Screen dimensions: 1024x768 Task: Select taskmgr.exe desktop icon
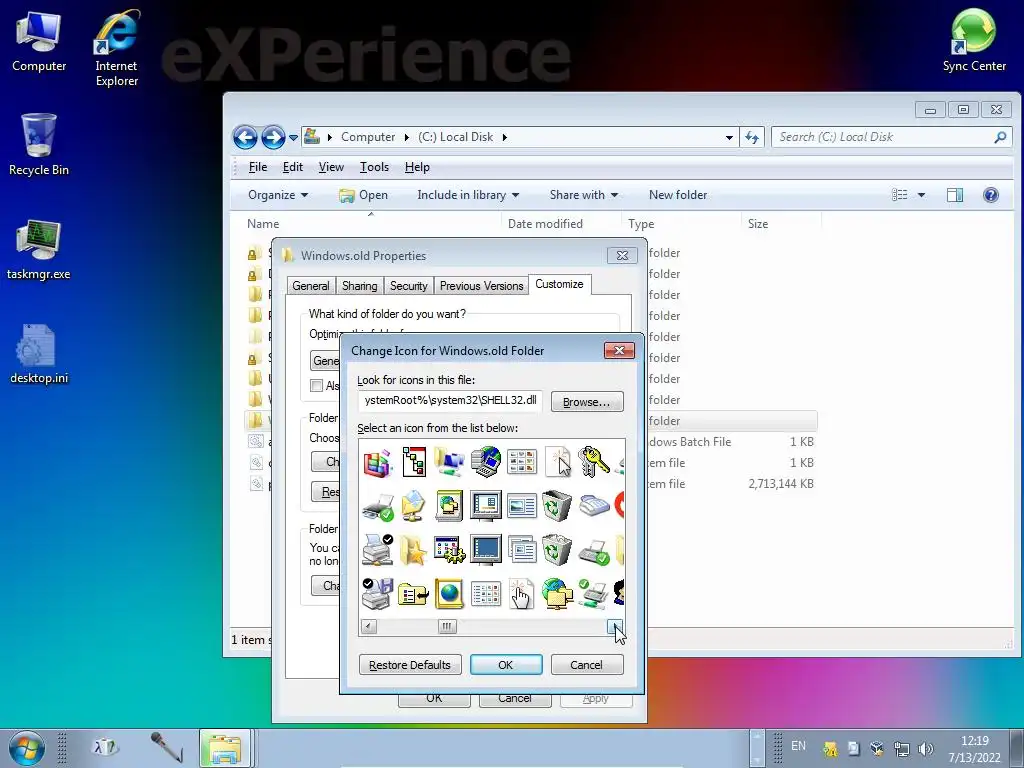click(39, 251)
